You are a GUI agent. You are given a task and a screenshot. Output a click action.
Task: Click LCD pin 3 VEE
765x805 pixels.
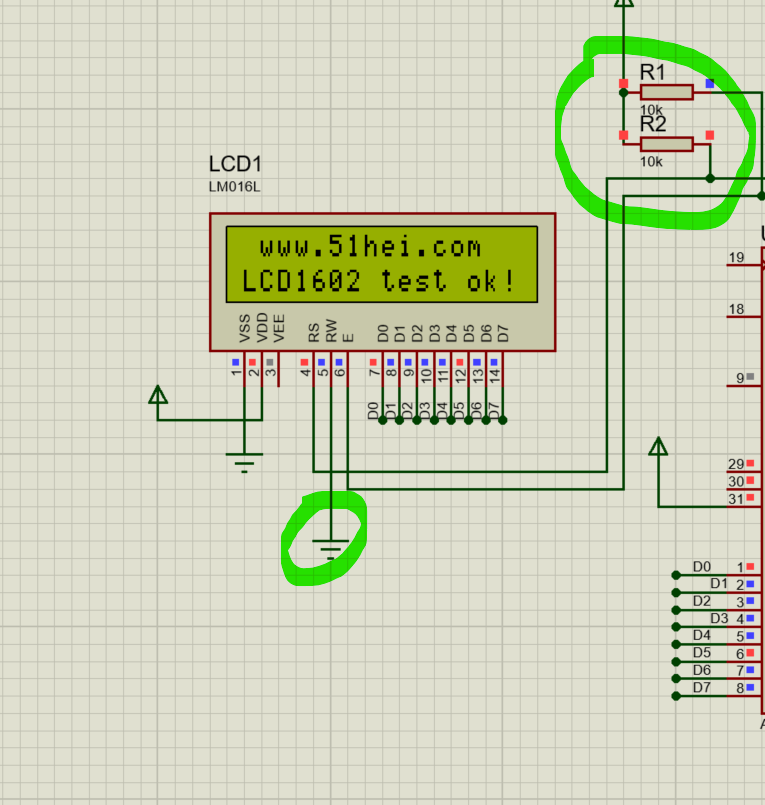[279, 369]
